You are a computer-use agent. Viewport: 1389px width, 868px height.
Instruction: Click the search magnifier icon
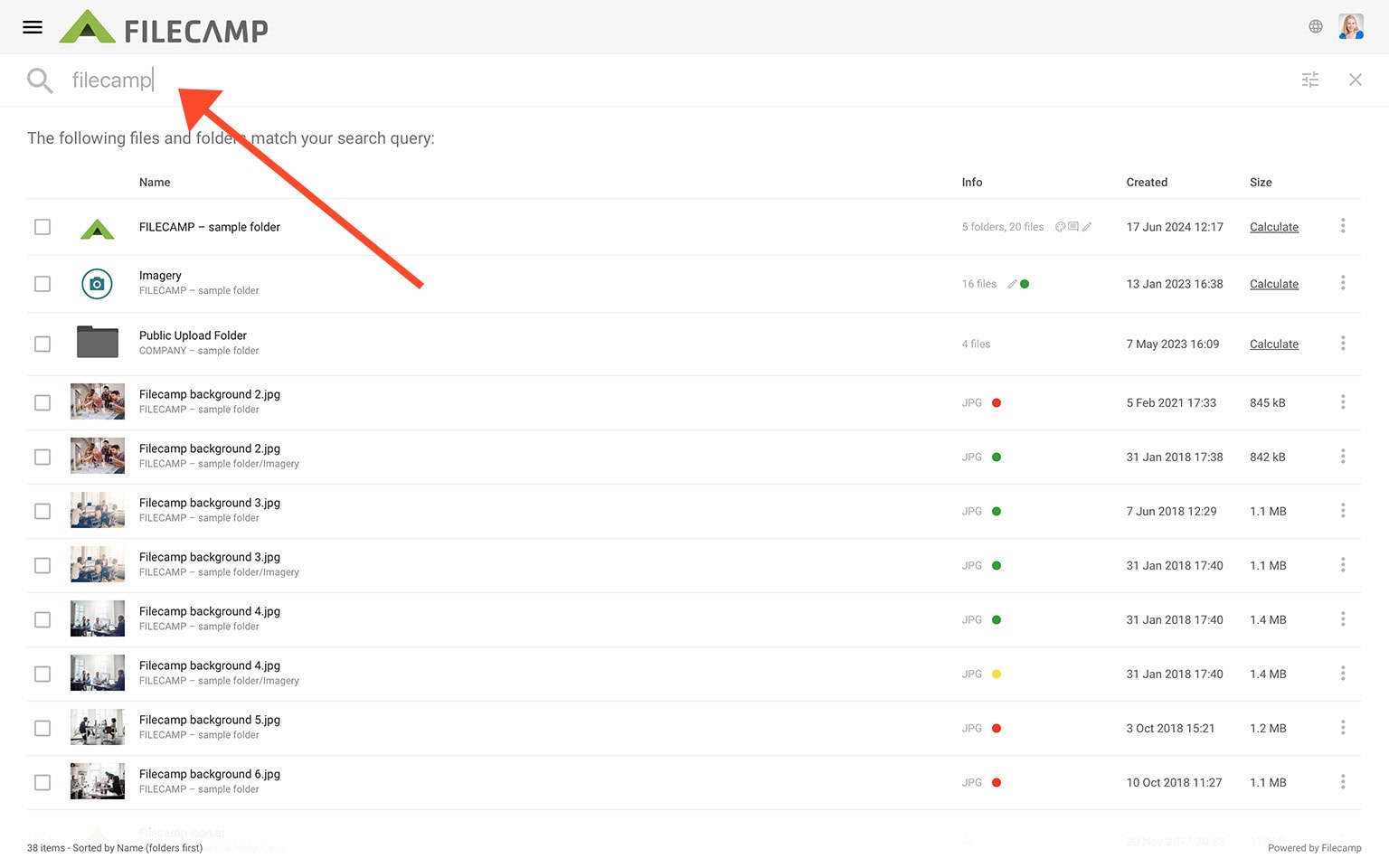click(x=40, y=80)
